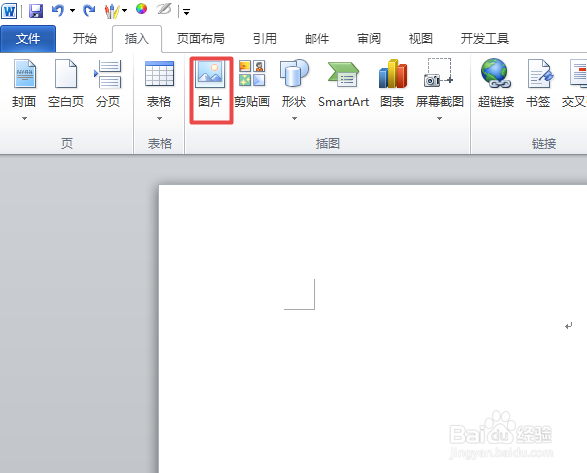
Task: Insert a 空白页 blank page
Action: pos(66,83)
